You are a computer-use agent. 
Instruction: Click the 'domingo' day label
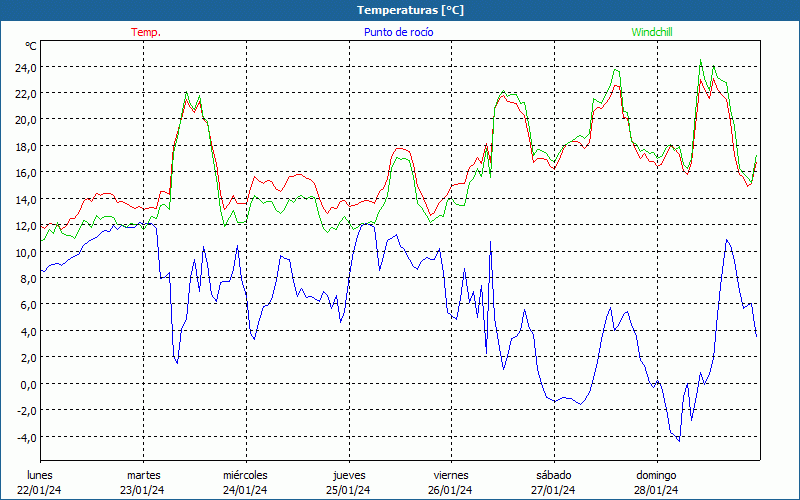point(656,475)
